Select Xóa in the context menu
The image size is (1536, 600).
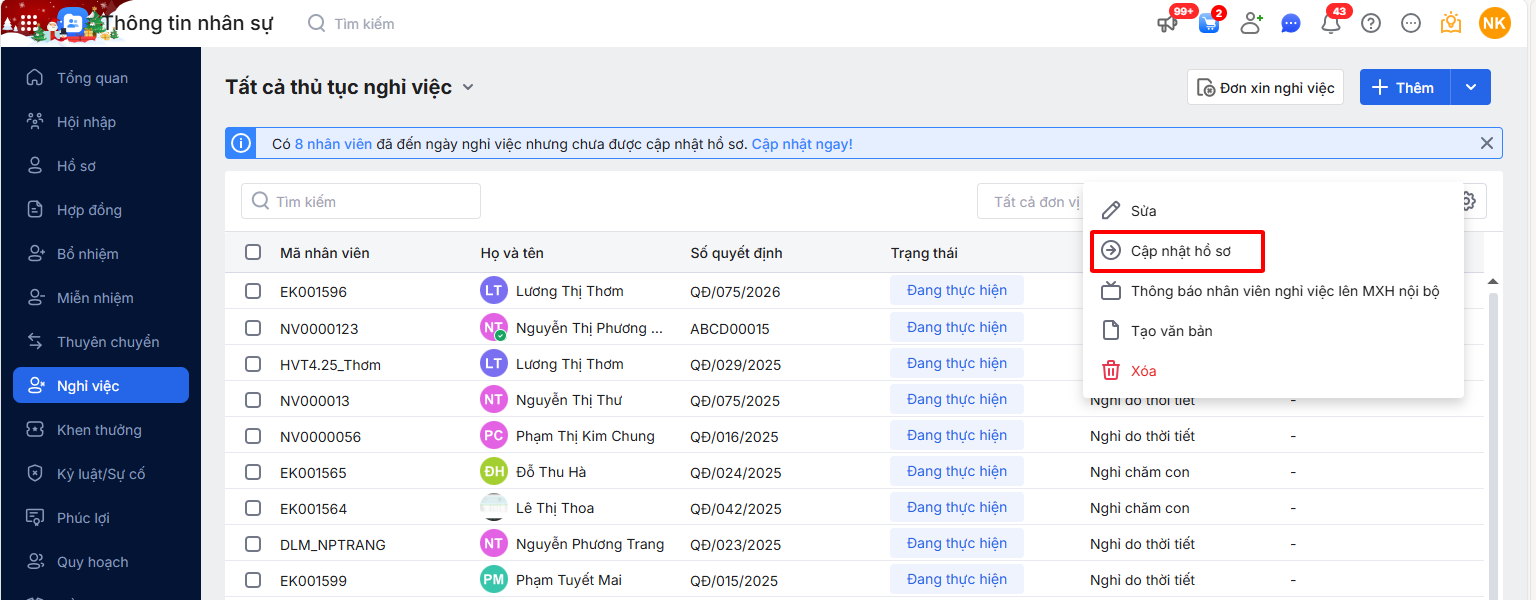[x=1143, y=371]
